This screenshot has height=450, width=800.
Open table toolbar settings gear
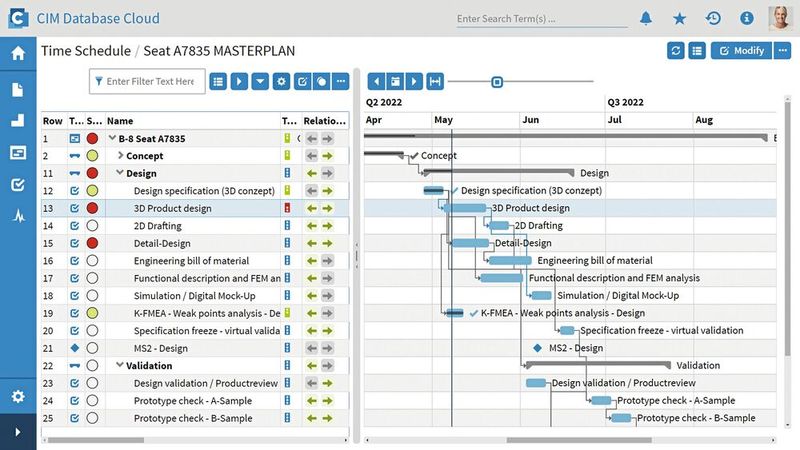(281, 82)
